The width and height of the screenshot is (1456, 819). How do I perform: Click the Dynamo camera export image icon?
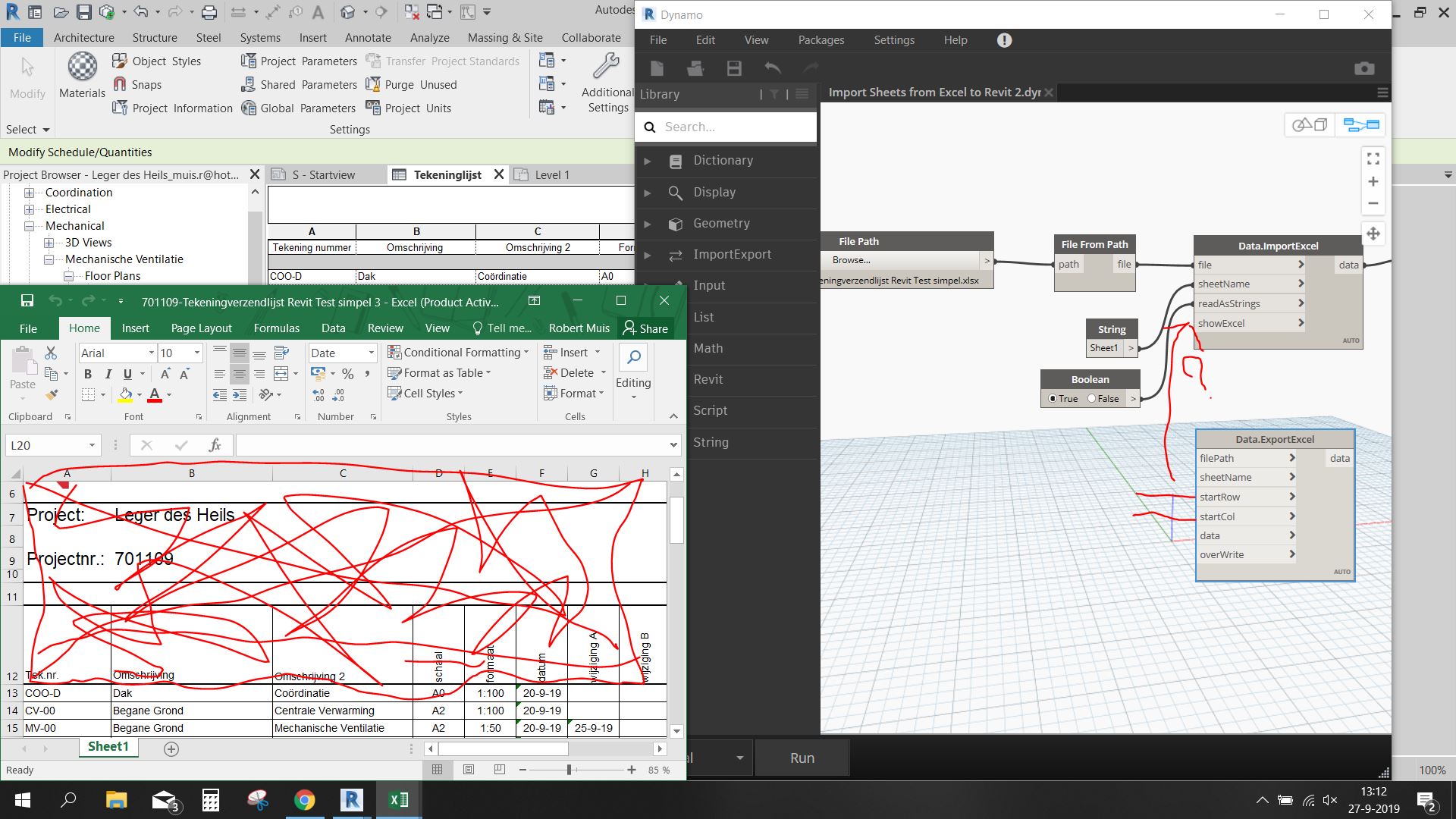[1363, 69]
